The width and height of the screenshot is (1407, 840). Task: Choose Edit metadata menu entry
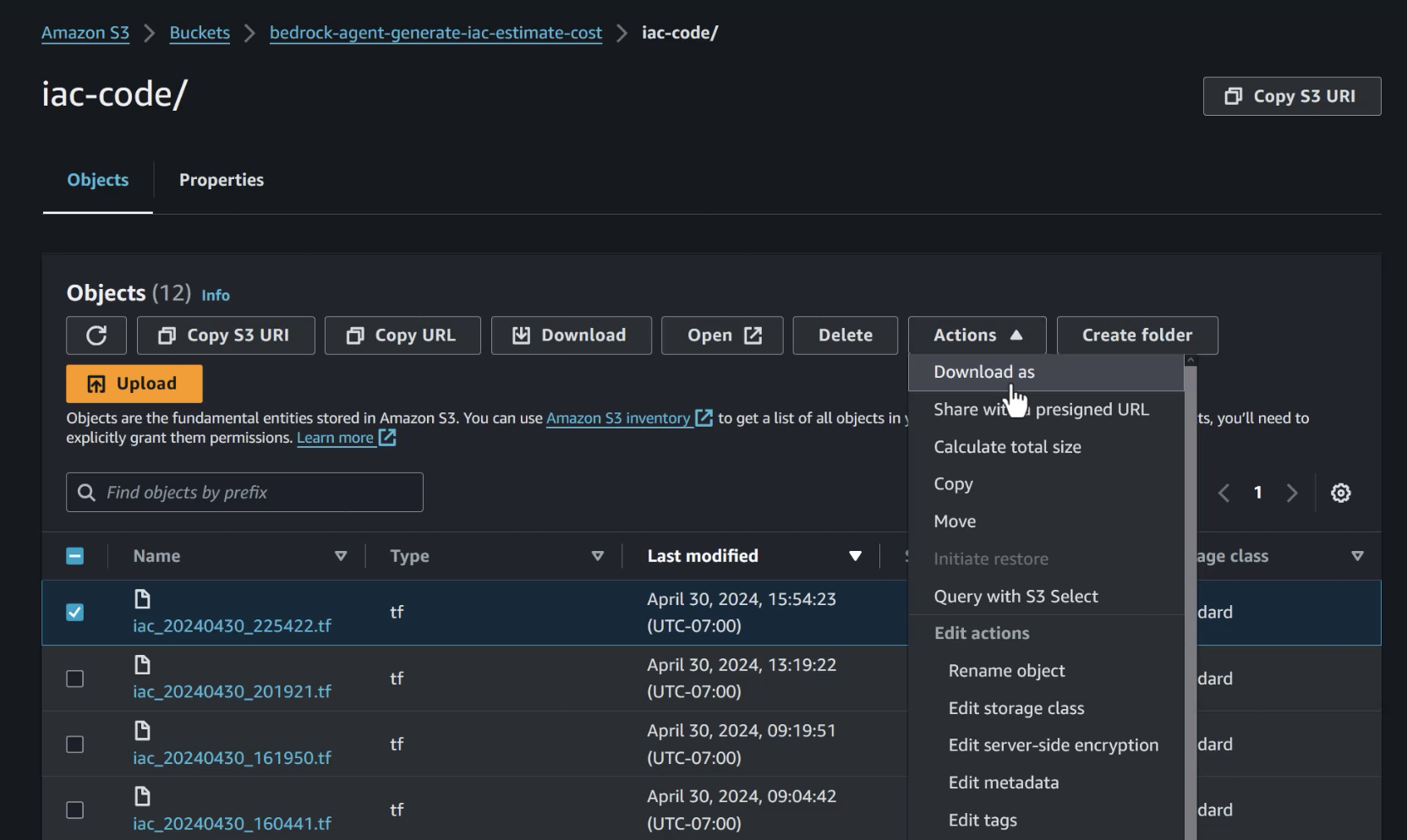(1046, 783)
